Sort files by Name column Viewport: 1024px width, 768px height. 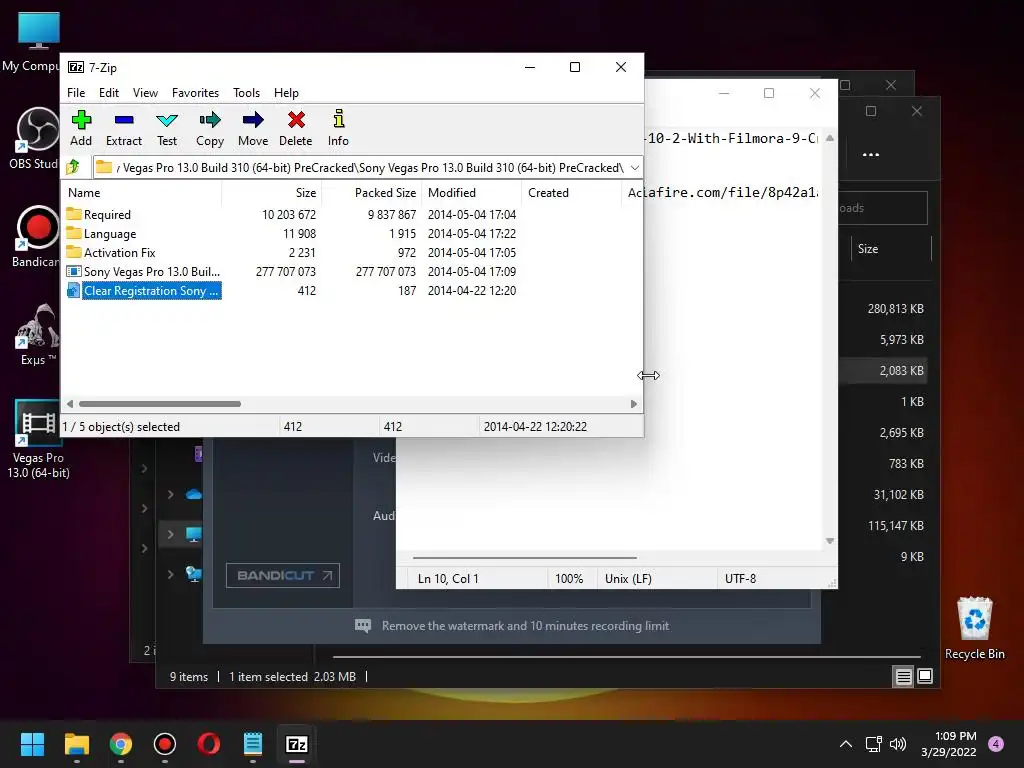pos(142,193)
